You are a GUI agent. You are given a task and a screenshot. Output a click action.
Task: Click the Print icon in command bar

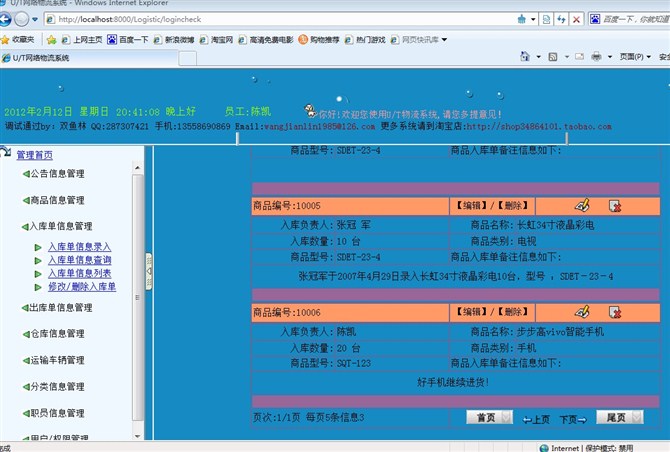[597, 56]
